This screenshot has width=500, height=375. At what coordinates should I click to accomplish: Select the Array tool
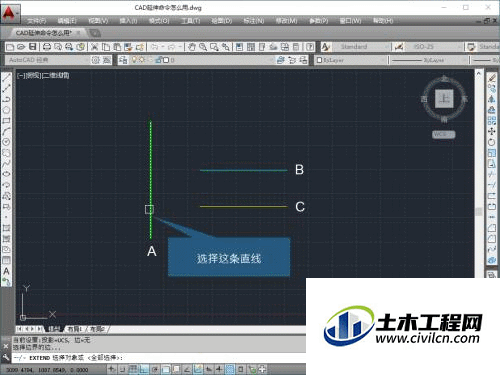click(492, 120)
